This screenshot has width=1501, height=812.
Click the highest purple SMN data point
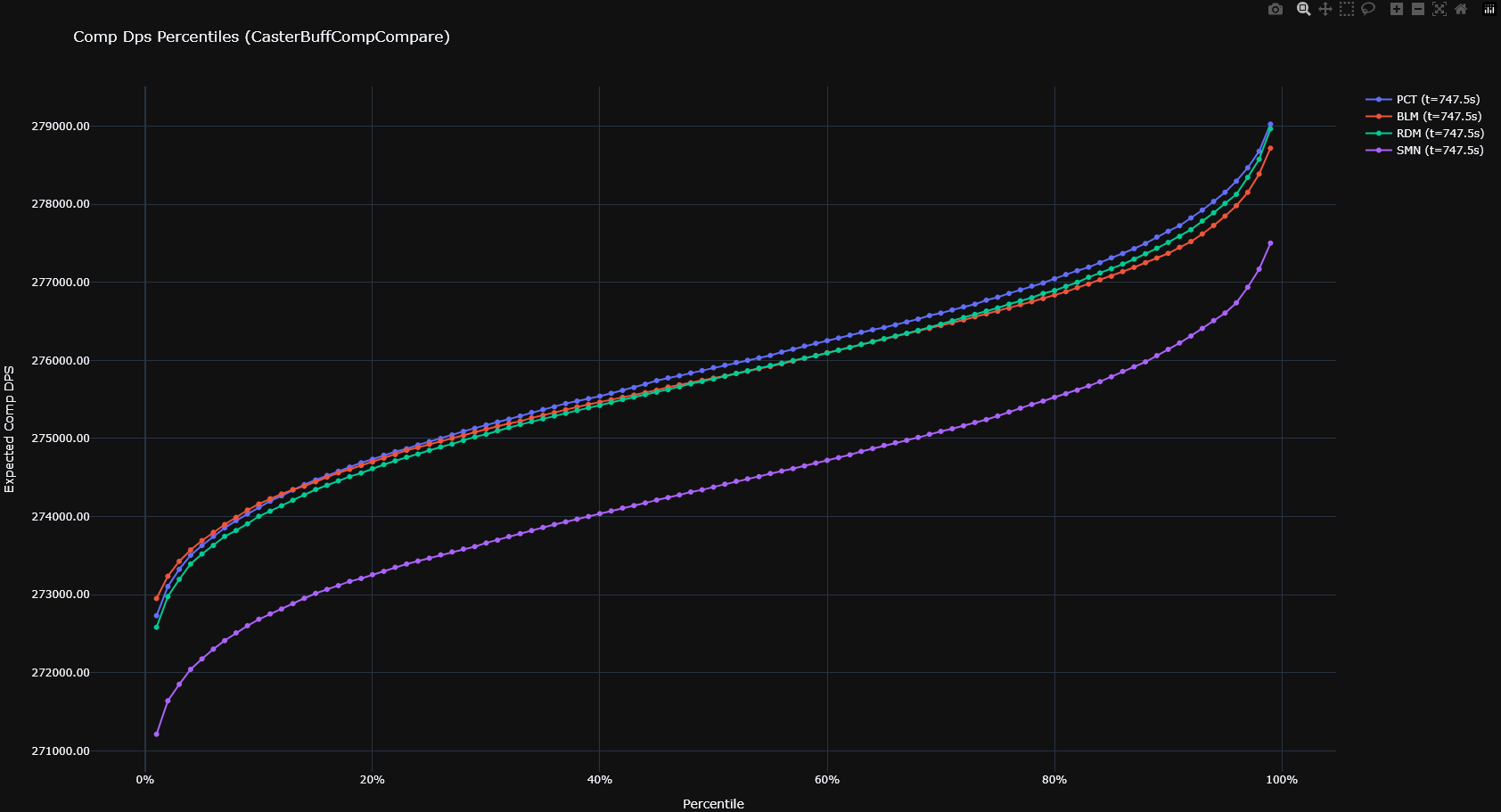pos(1270,243)
